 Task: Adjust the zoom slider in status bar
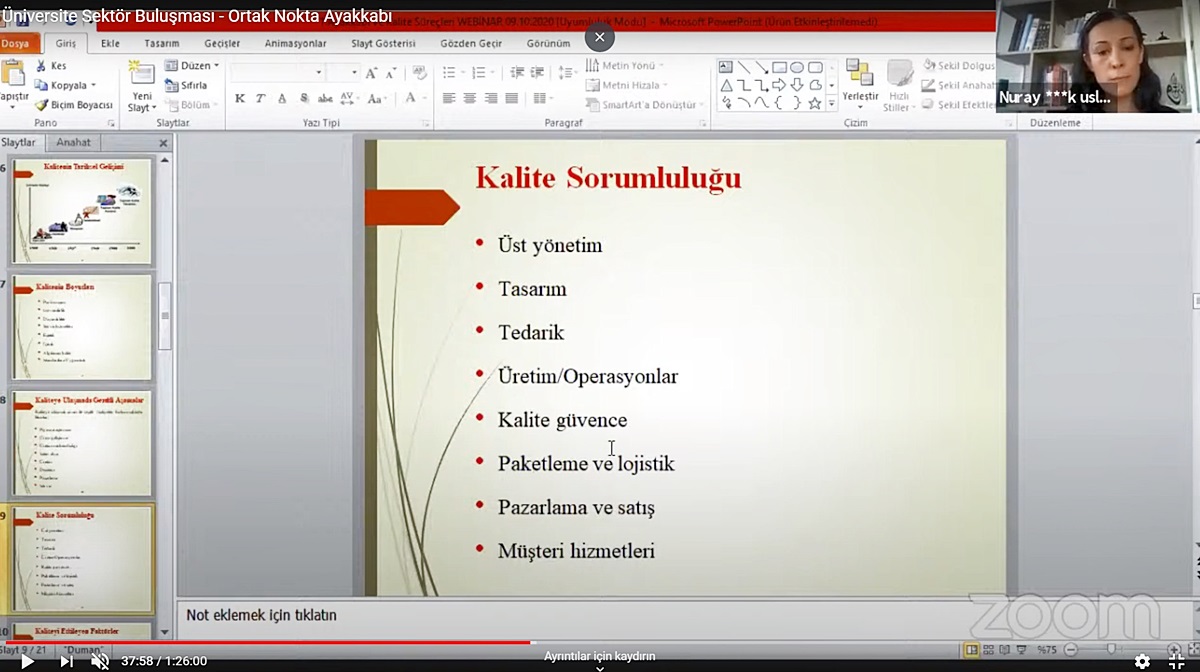click(1110, 650)
